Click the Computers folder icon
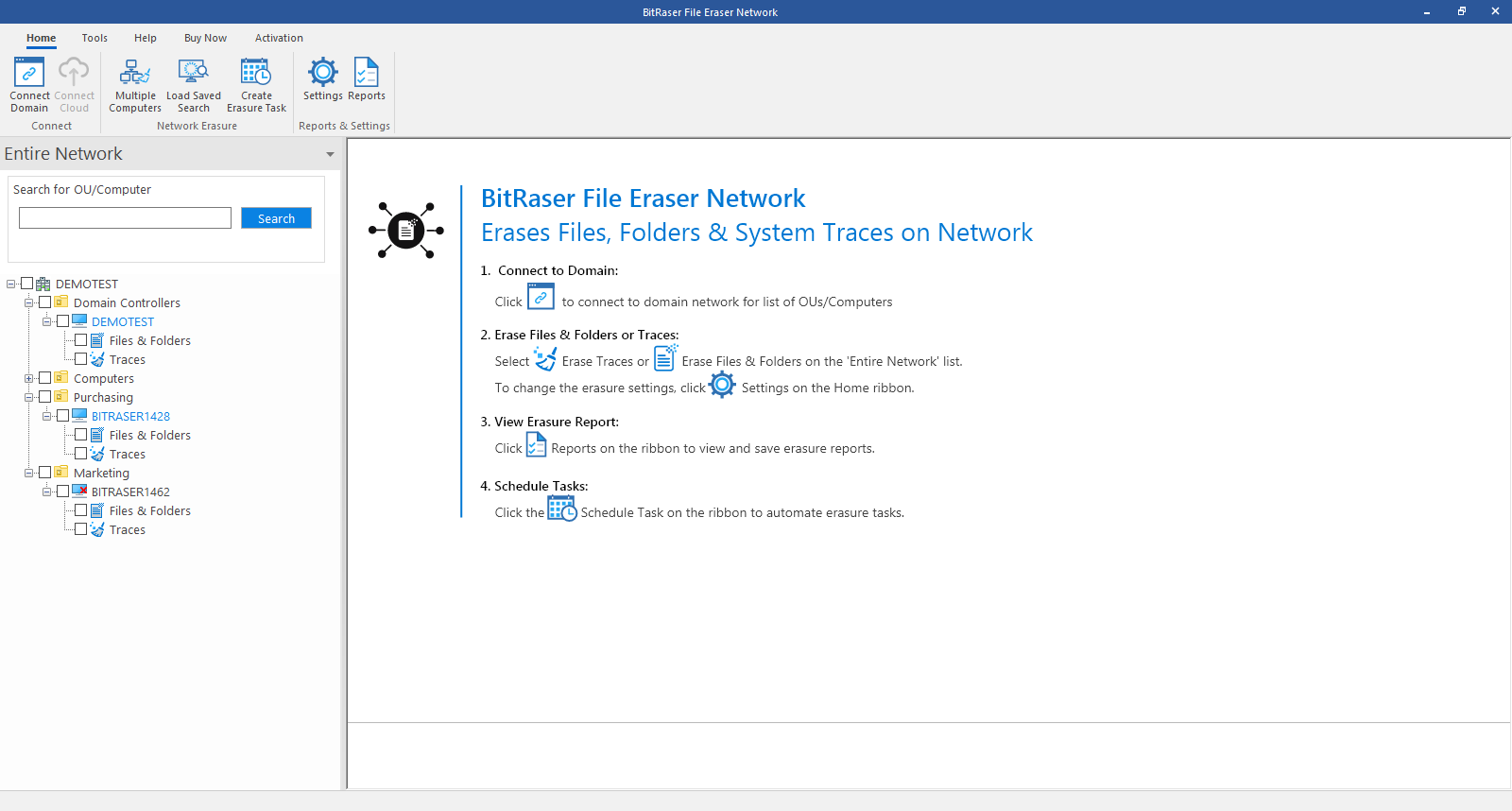Screen dimensions: 1512x811 coord(61,378)
